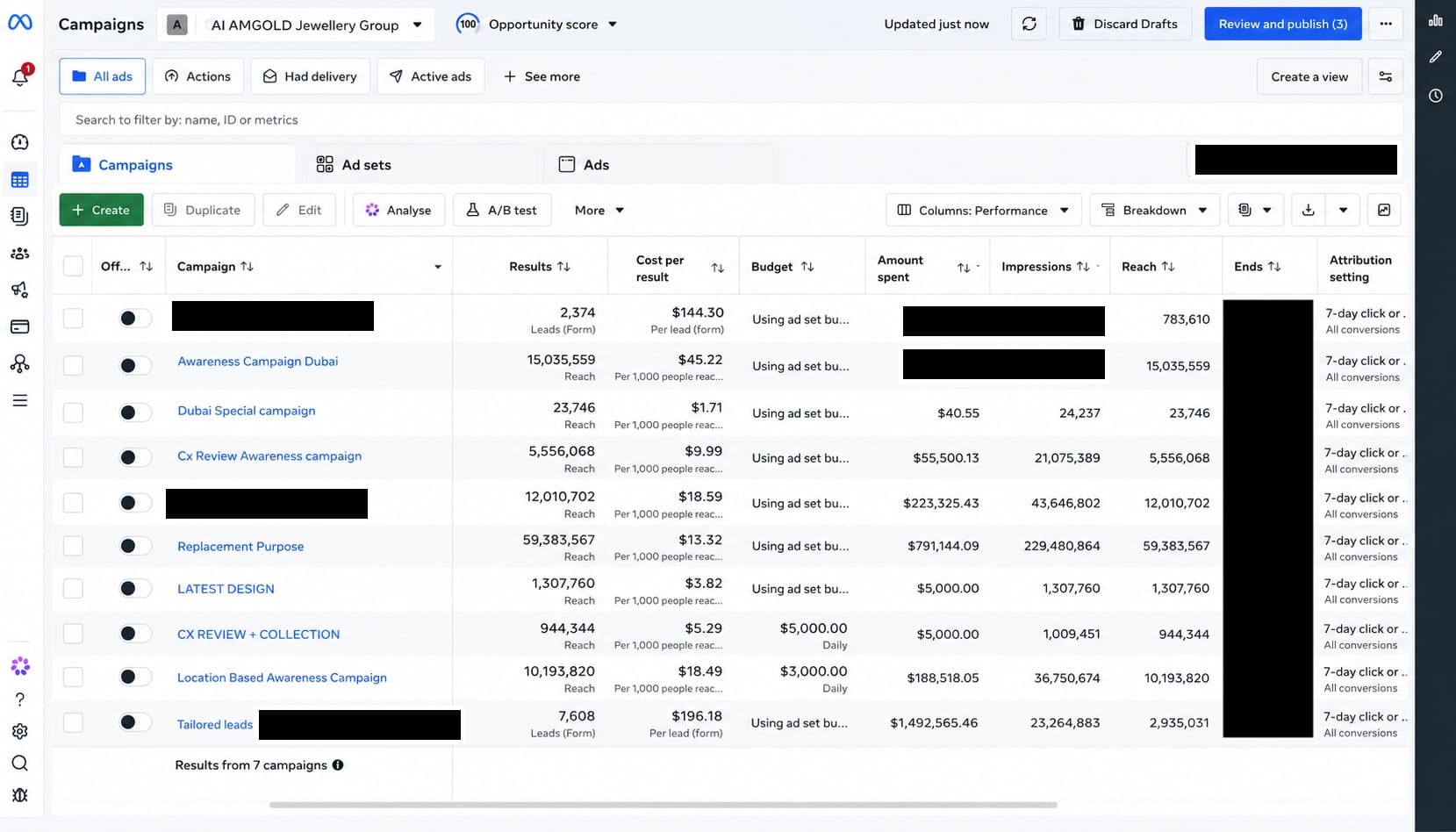This screenshot has height=832, width=1456.
Task: Click the Analyse button
Action: [x=398, y=210]
